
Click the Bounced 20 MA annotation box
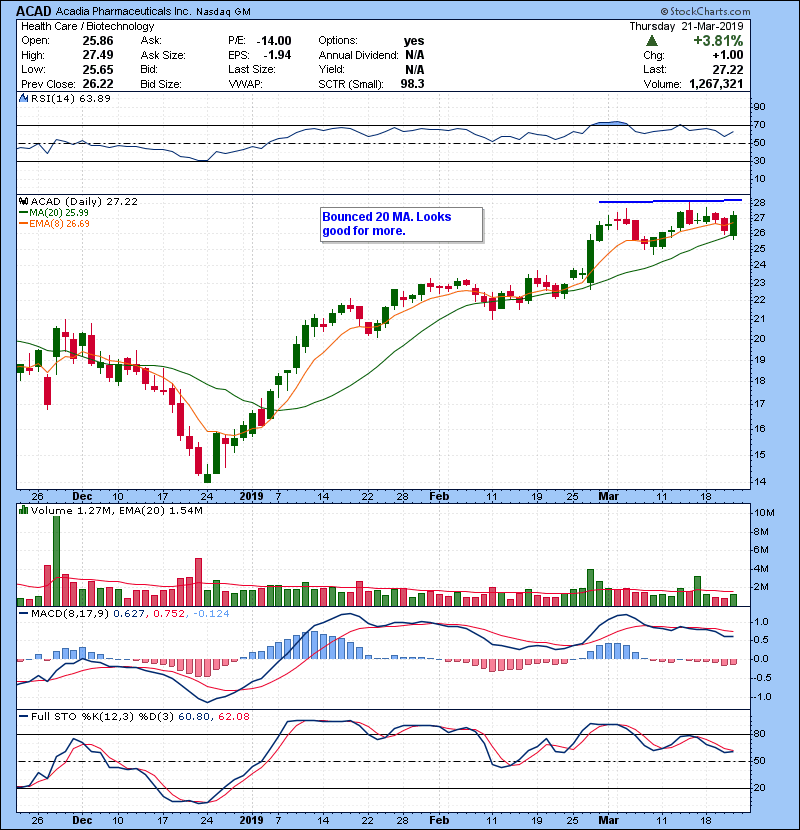tap(402, 224)
